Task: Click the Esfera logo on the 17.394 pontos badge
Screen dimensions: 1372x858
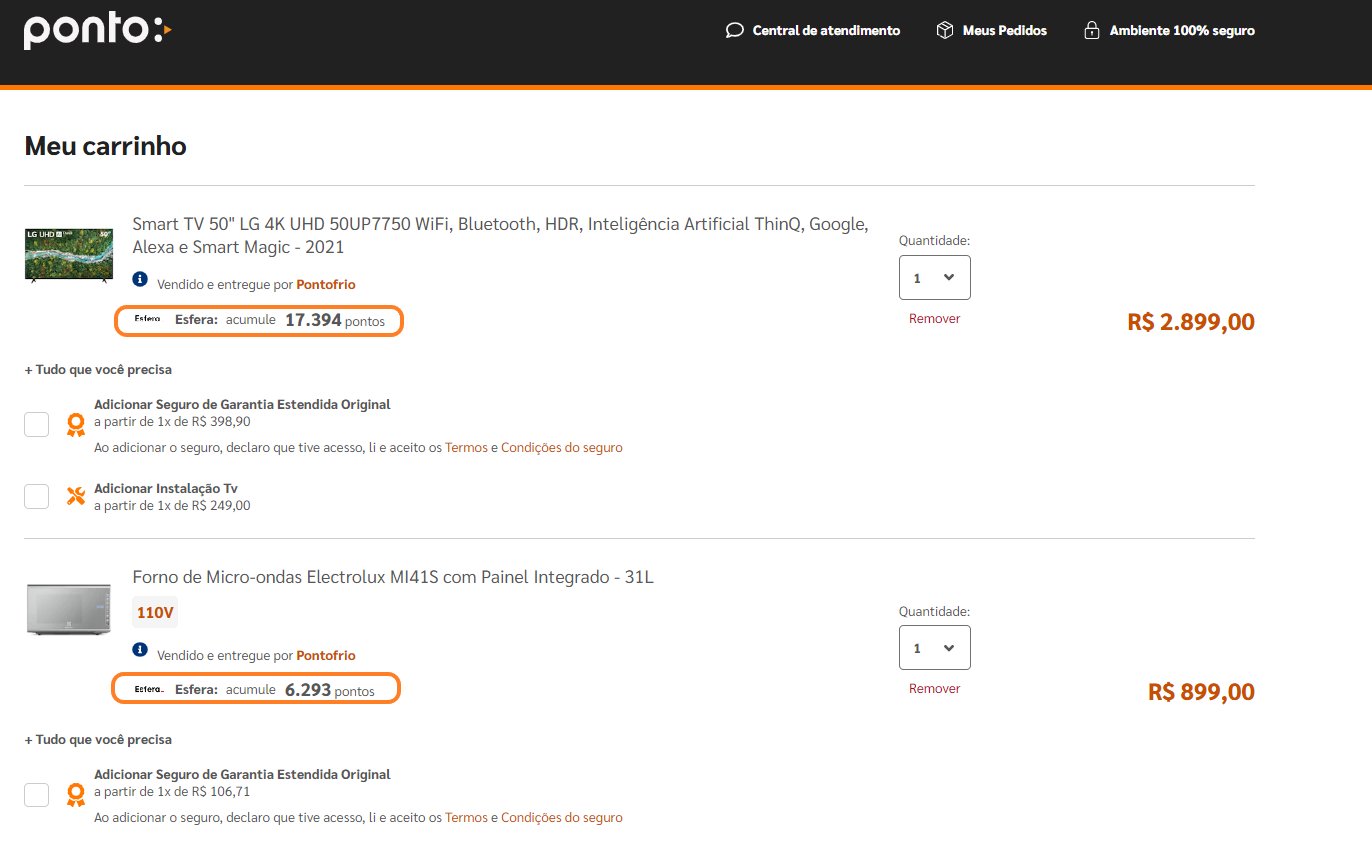Action: [x=147, y=319]
